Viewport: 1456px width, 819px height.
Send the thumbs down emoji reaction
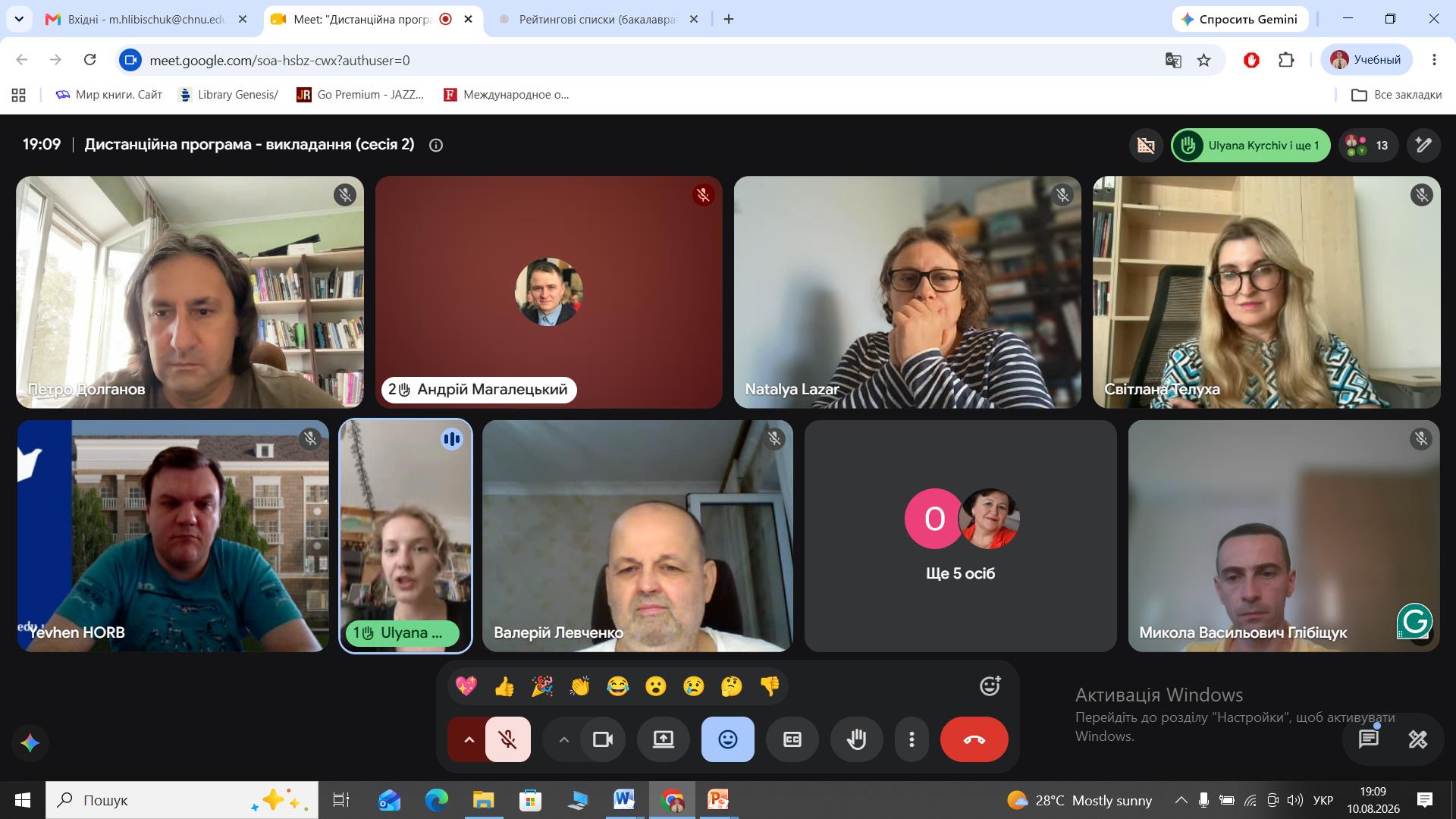[x=770, y=686]
